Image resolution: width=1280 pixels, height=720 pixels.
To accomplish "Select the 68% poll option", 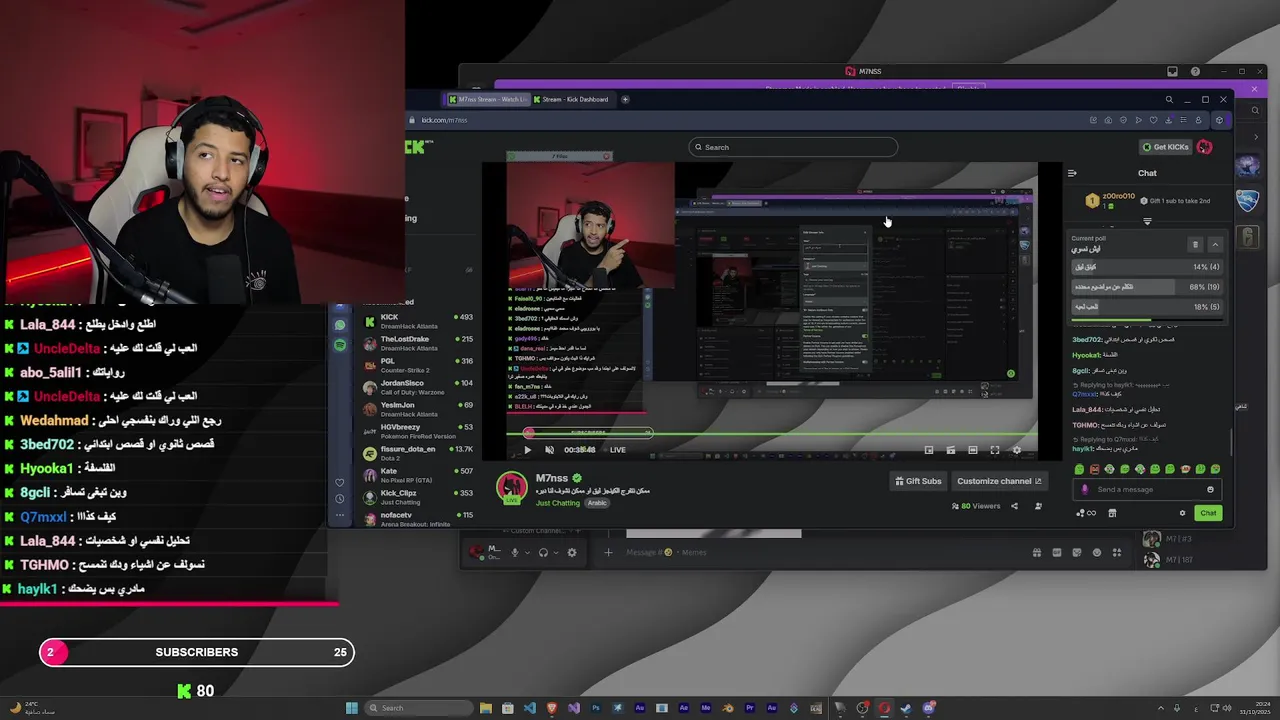I will [1147, 287].
